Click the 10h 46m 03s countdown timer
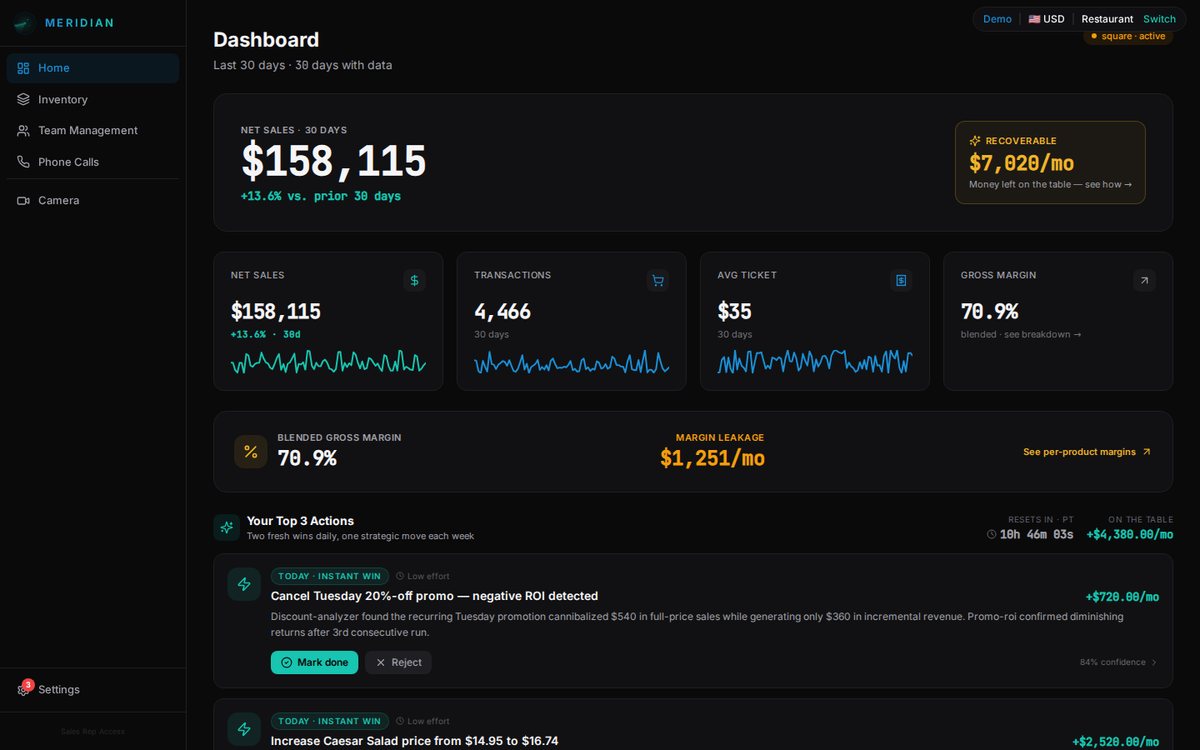Screen dimensions: 1200x750 (1036, 535)
